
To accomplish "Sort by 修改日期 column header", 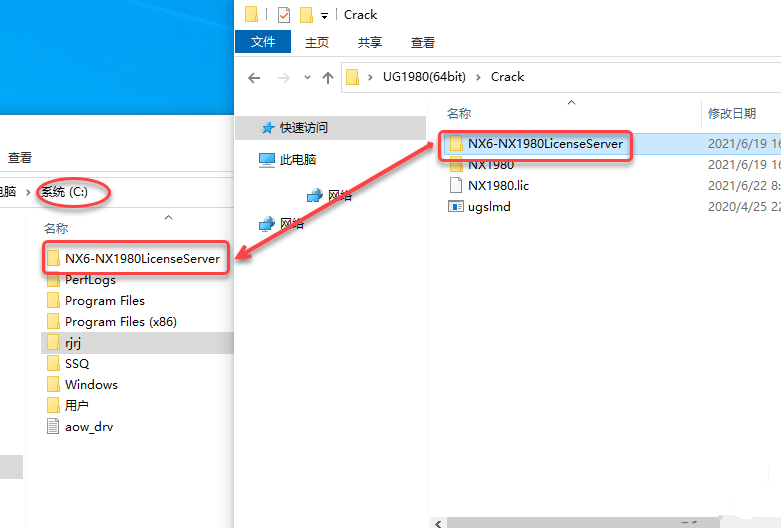I will (732, 114).
